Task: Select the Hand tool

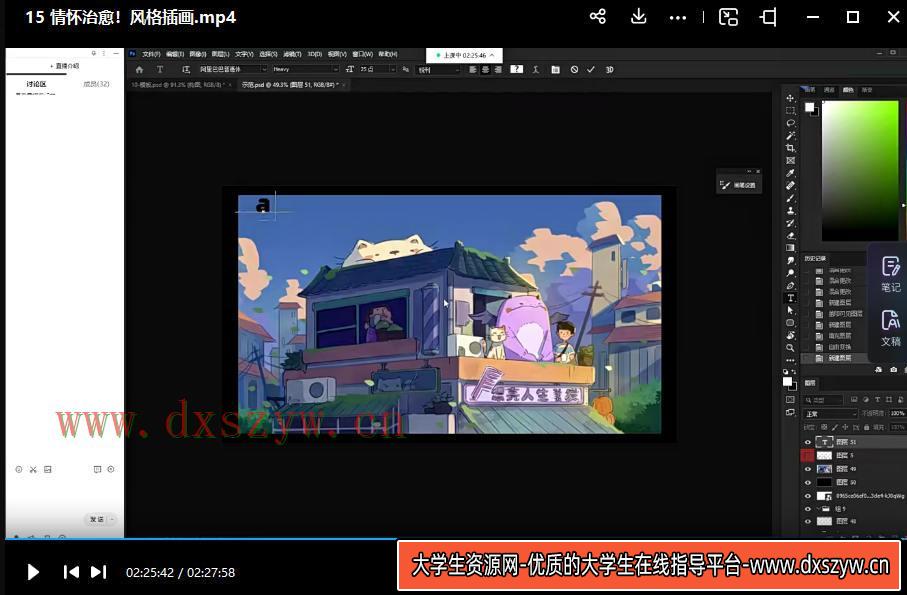Action: click(790, 335)
